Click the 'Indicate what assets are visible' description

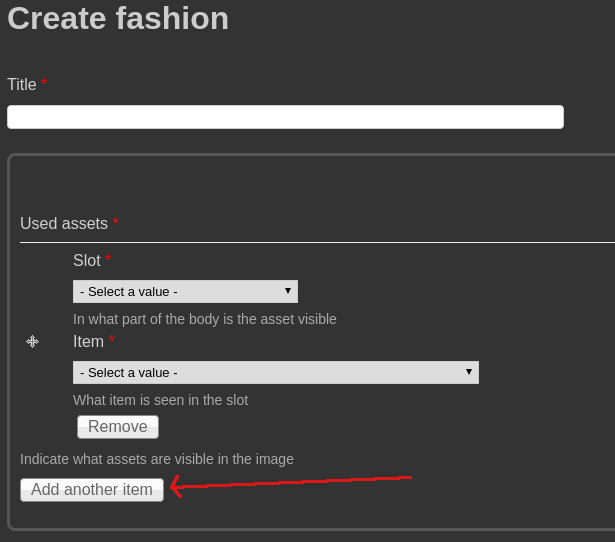(x=157, y=459)
